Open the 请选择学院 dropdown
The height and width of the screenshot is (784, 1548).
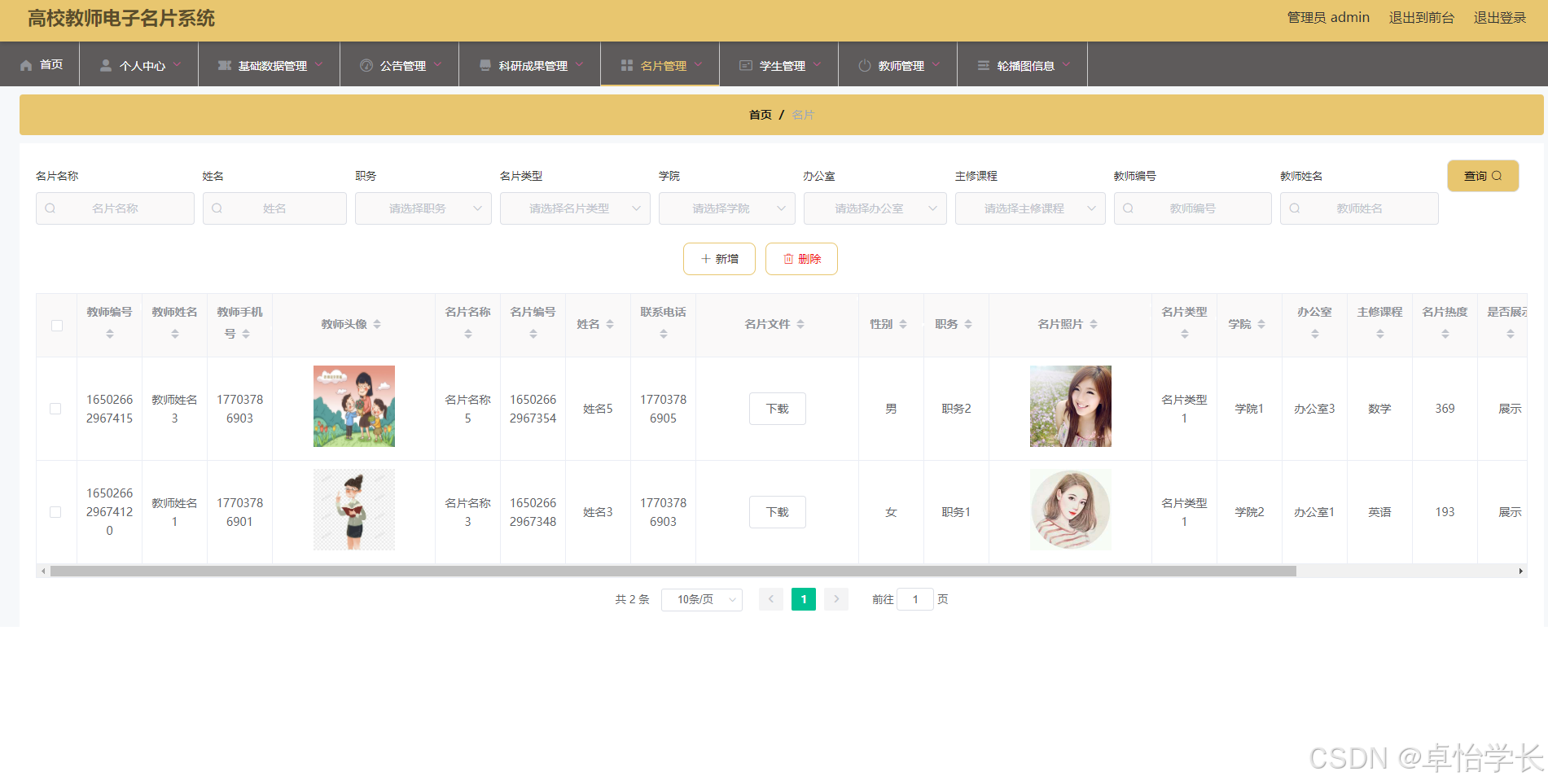coord(727,208)
